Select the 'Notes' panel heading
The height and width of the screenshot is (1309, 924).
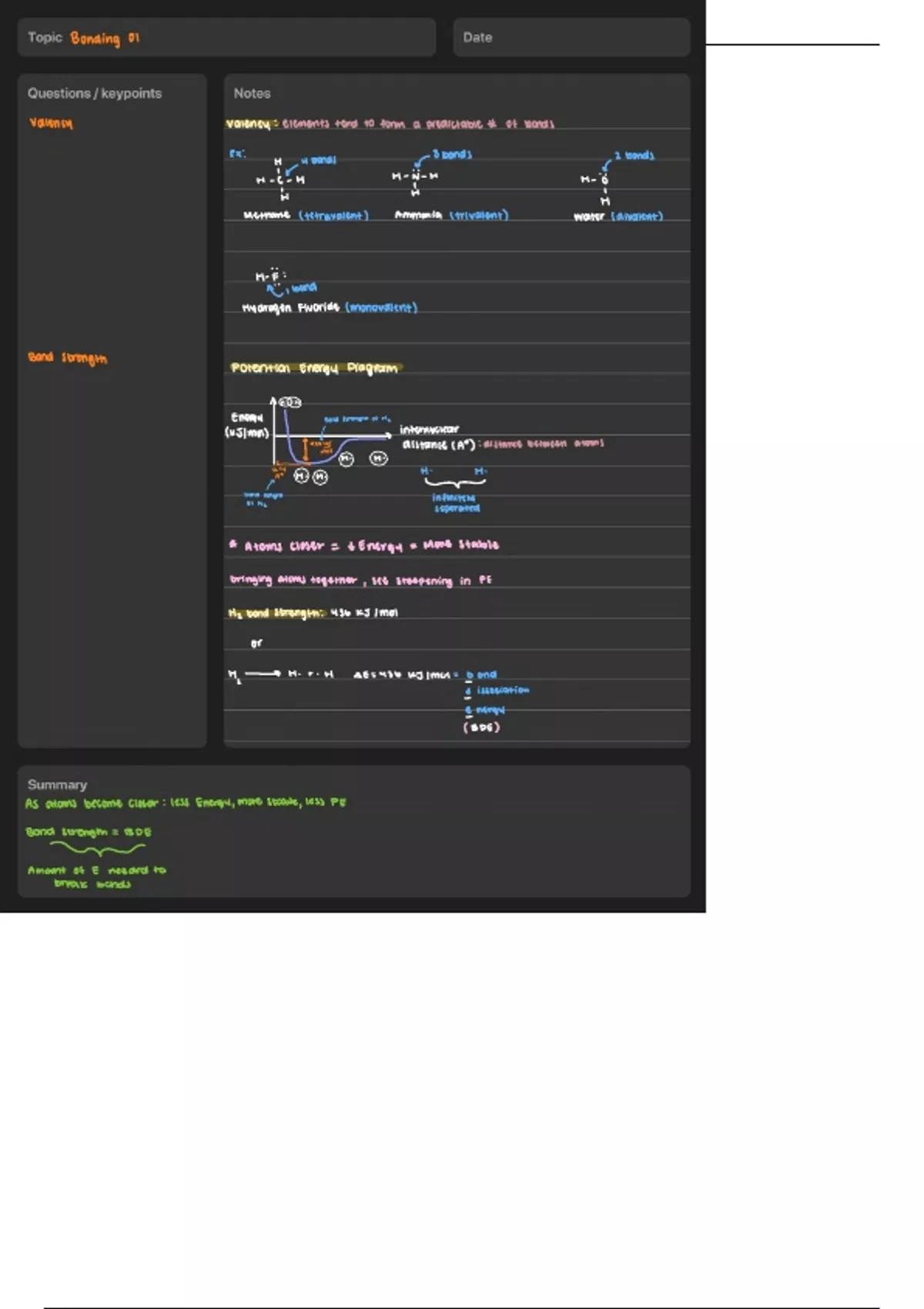pyautogui.click(x=252, y=93)
